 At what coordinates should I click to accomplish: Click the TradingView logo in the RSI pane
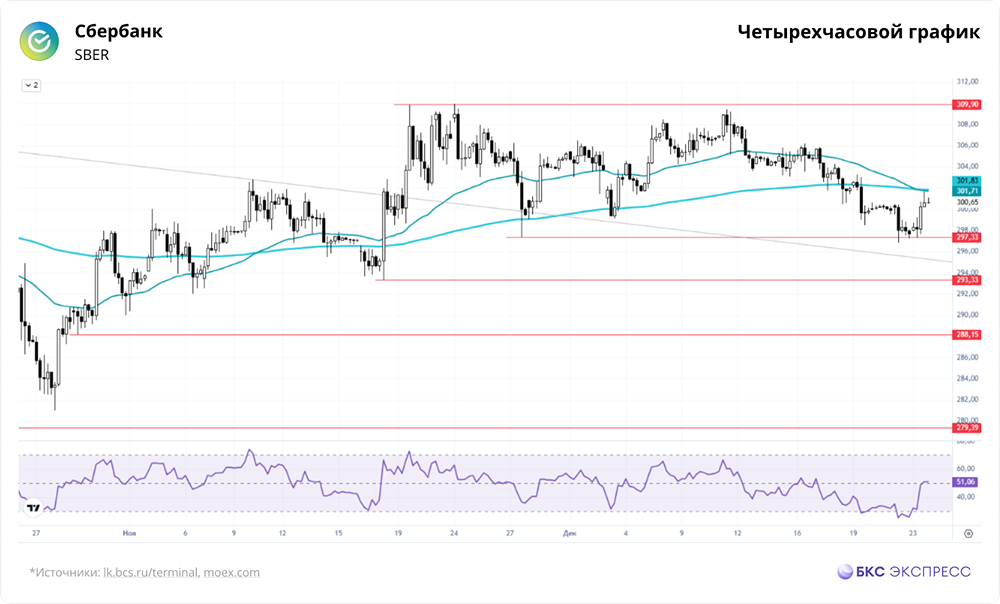[x=33, y=508]
